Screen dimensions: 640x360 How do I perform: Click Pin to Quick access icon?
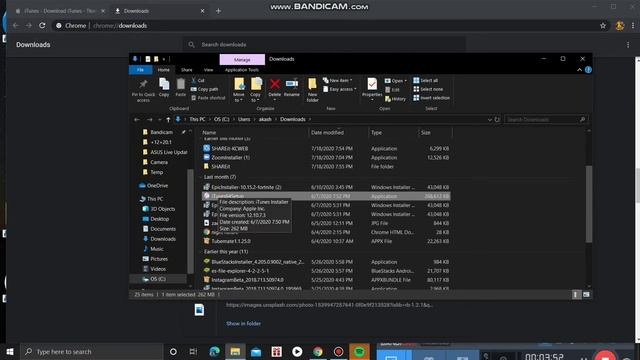click(x=143, y=84)
